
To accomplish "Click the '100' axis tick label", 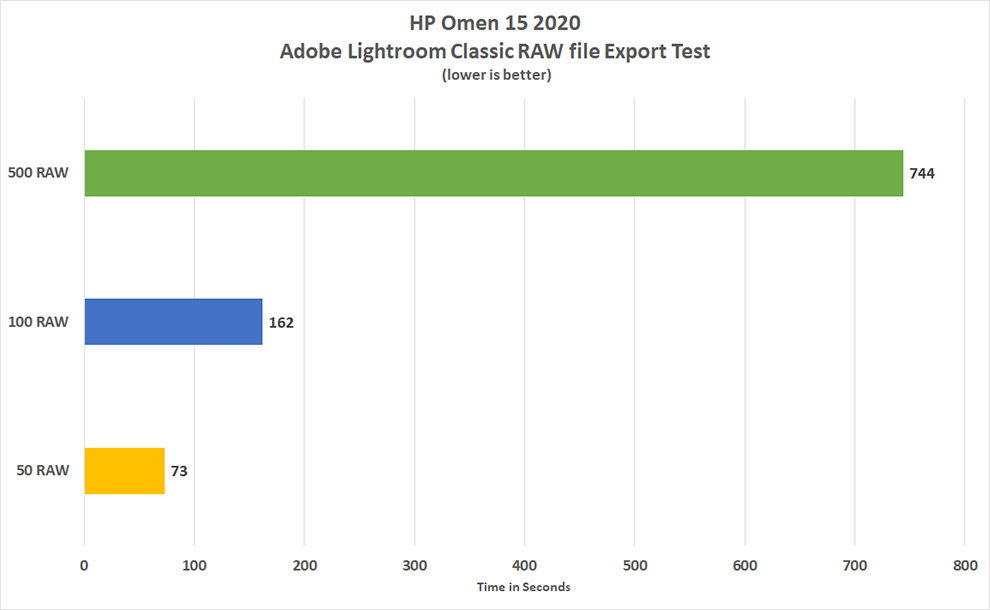I will click(x=194, y=565).
